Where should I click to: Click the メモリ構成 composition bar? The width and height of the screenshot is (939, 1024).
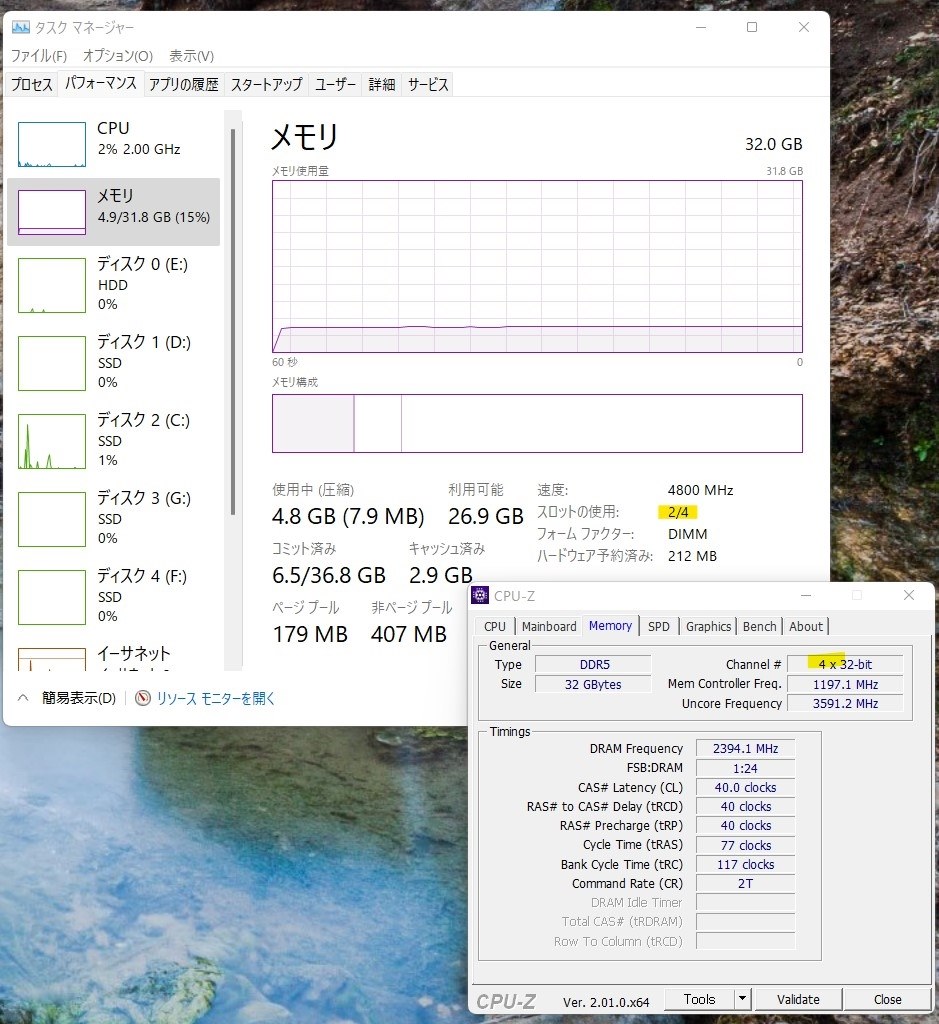coord(537,423)
